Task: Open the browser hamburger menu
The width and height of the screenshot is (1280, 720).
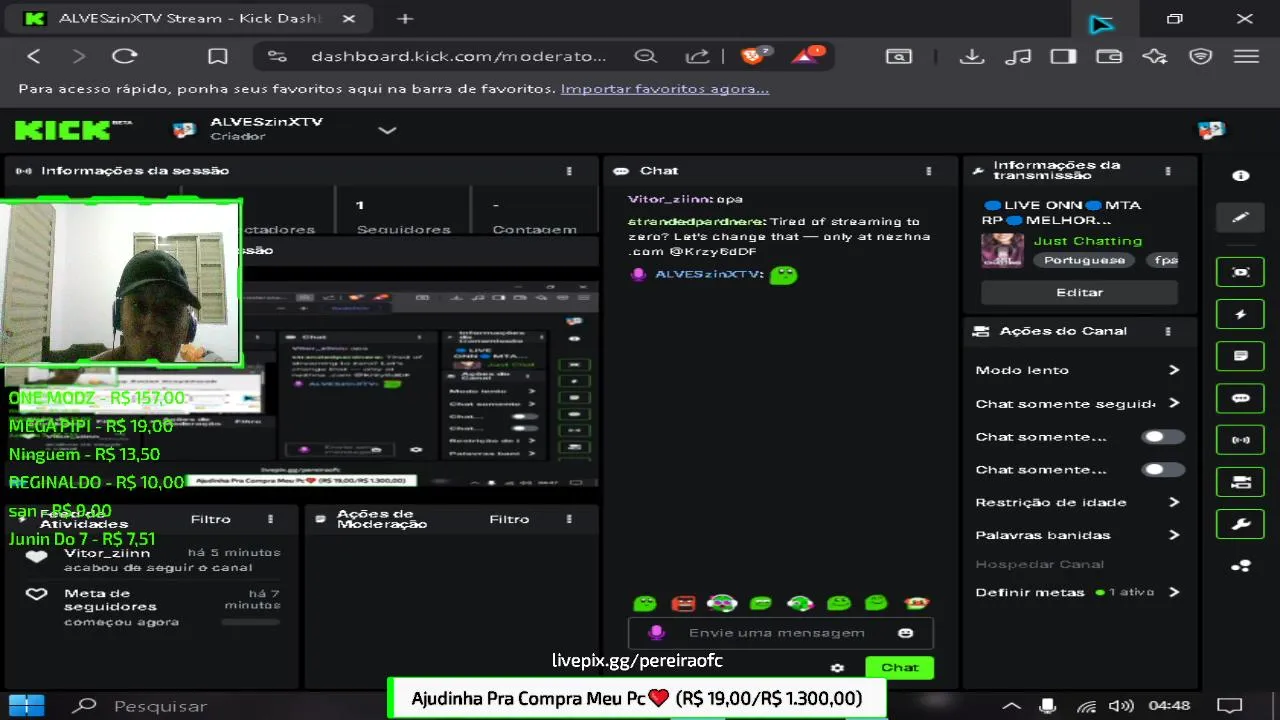Action: pyautogui.click(x=1246, y=56)
